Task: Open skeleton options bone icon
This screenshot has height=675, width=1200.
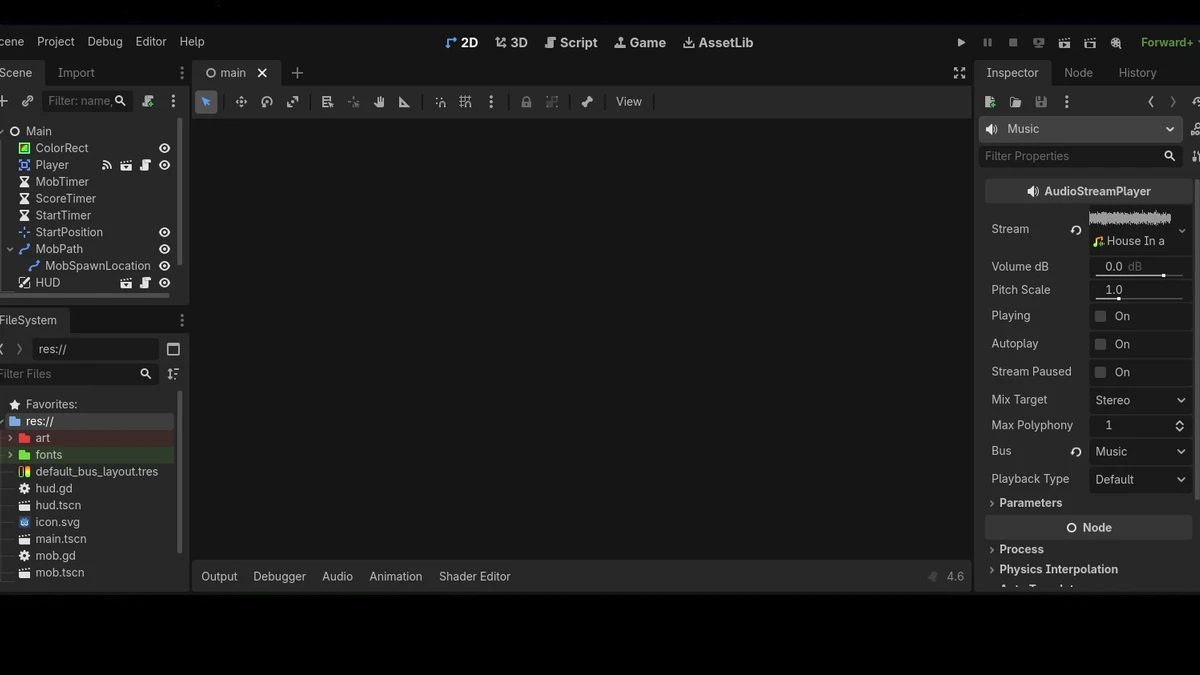Action: 587,102
